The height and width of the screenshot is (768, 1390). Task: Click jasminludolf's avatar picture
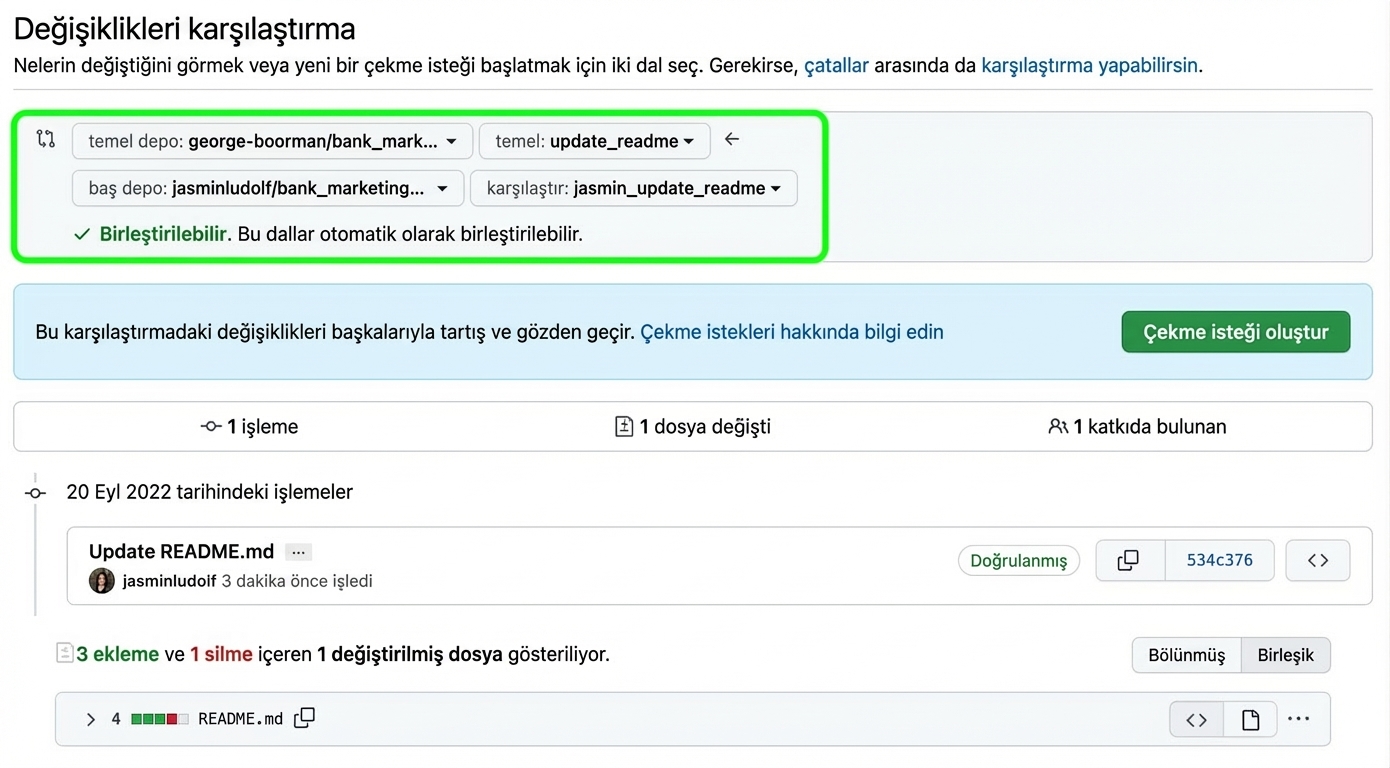click(102, 581)
